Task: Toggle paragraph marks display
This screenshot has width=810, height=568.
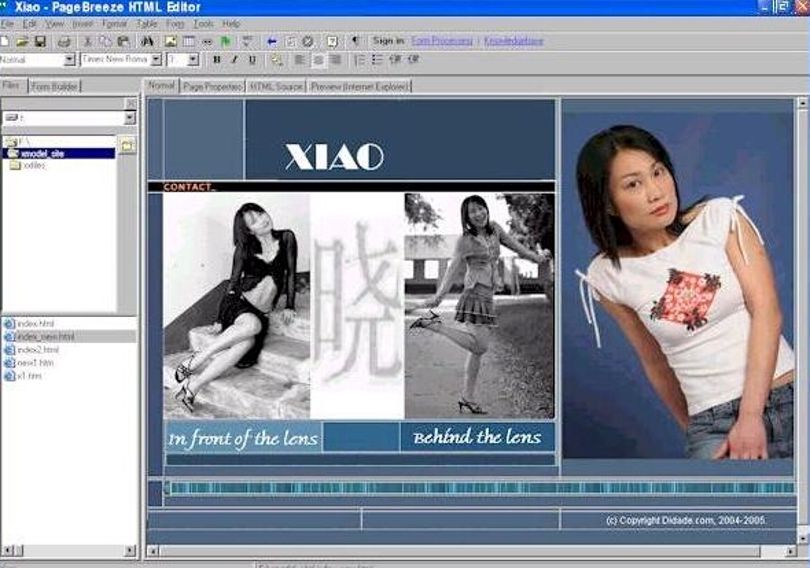Action: pos(355,41)
